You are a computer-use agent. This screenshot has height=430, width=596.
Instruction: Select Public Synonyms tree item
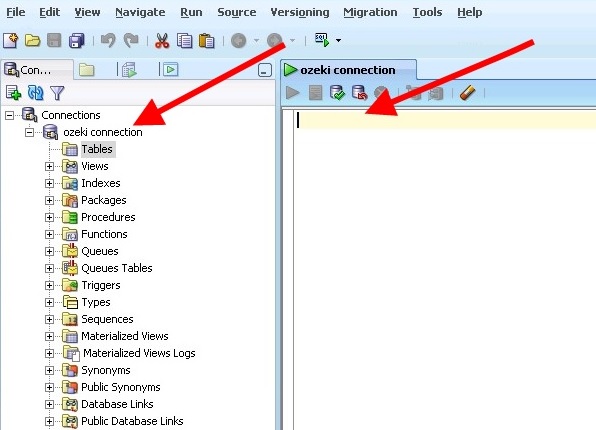pos(120,387)
